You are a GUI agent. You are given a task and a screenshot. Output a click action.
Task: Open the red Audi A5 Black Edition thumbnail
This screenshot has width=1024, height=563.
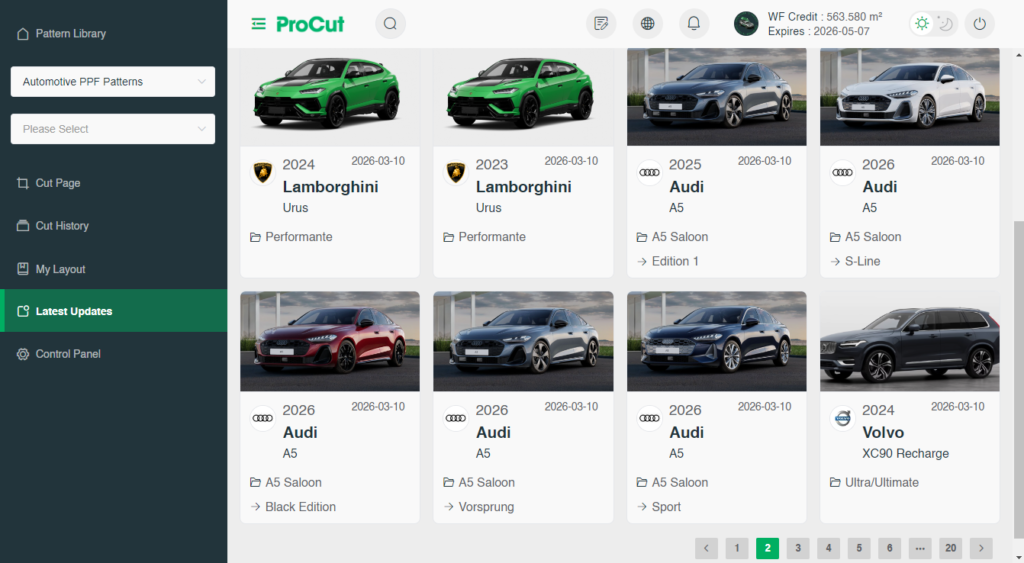coord(330,342)
